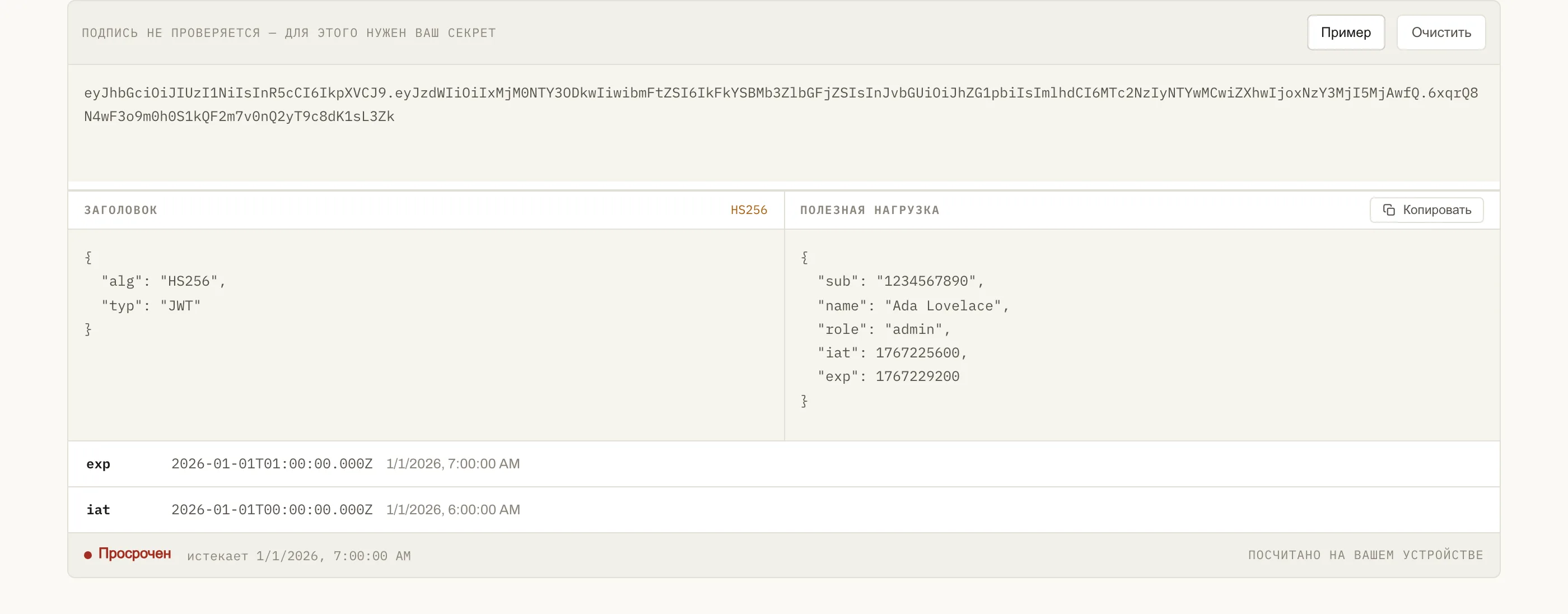Click the ПОДПИСЬ НЕ ПРОВЕРЯЕТСЯ notice
Viewport: 1568px width, 614px height.
coord(288,33)
